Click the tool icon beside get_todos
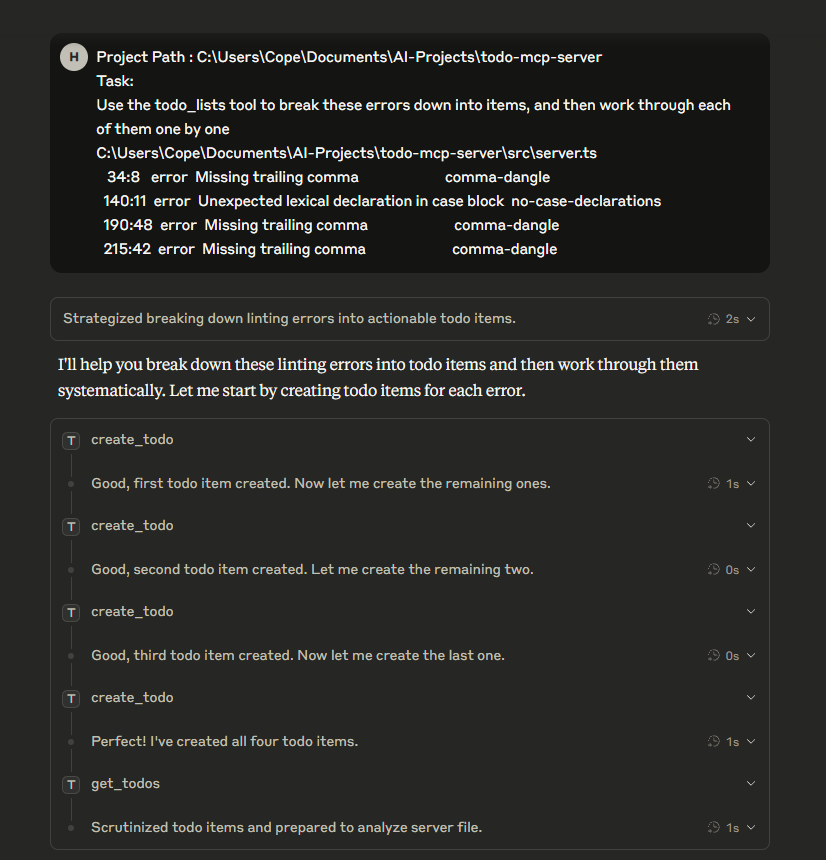This screenshot has width=826, height=860. pyautogui.click(x=71, y=784)
